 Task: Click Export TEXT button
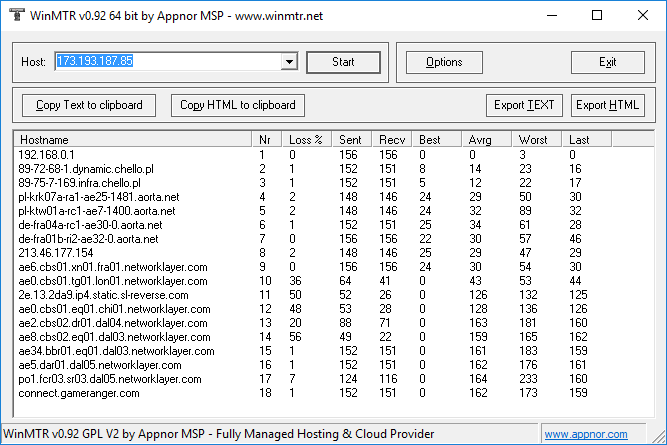[525, 105]
